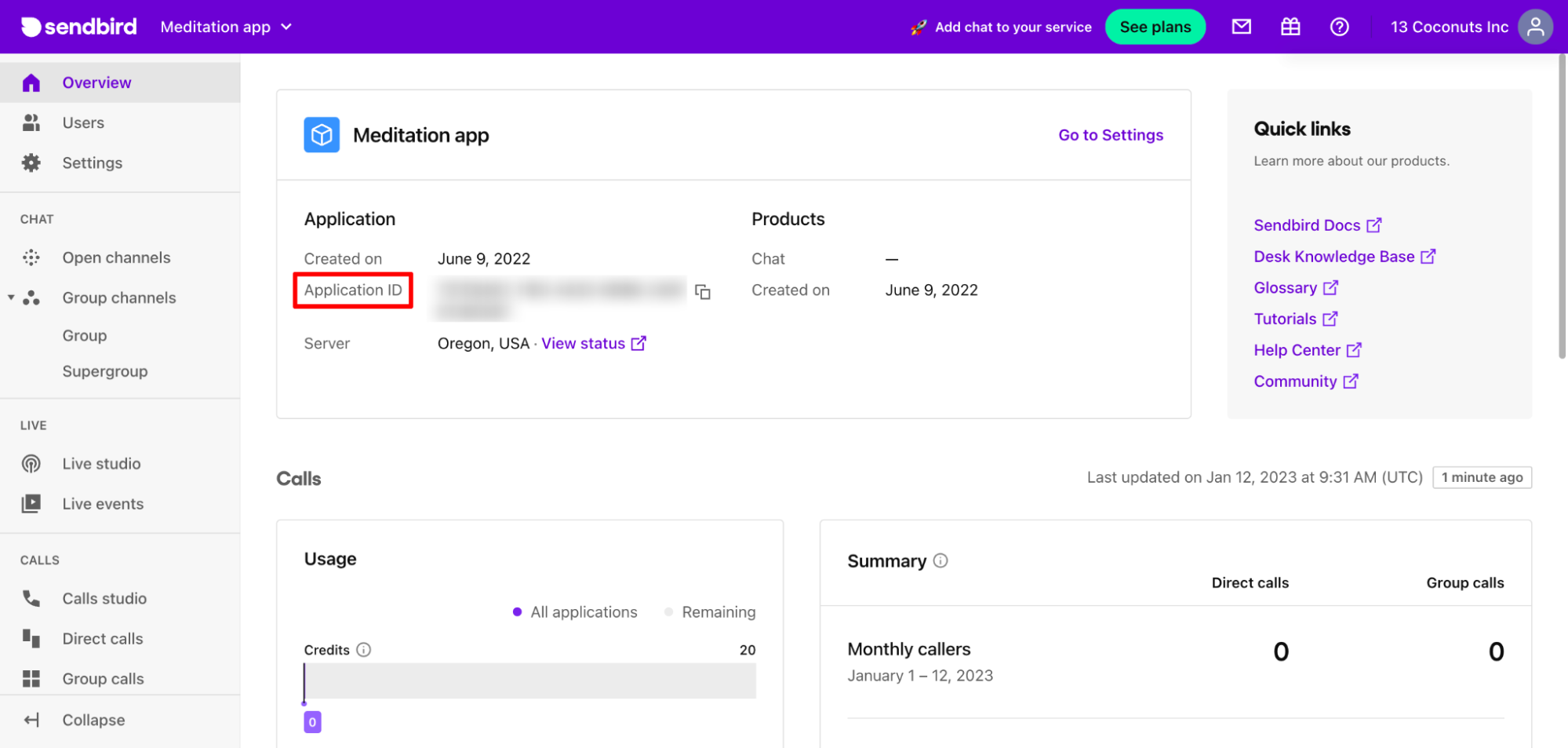Image resolution: width=1568 pixels, height=748 pixels.
Task: Open the Community quick link
Action: (x=1305, y=381)
